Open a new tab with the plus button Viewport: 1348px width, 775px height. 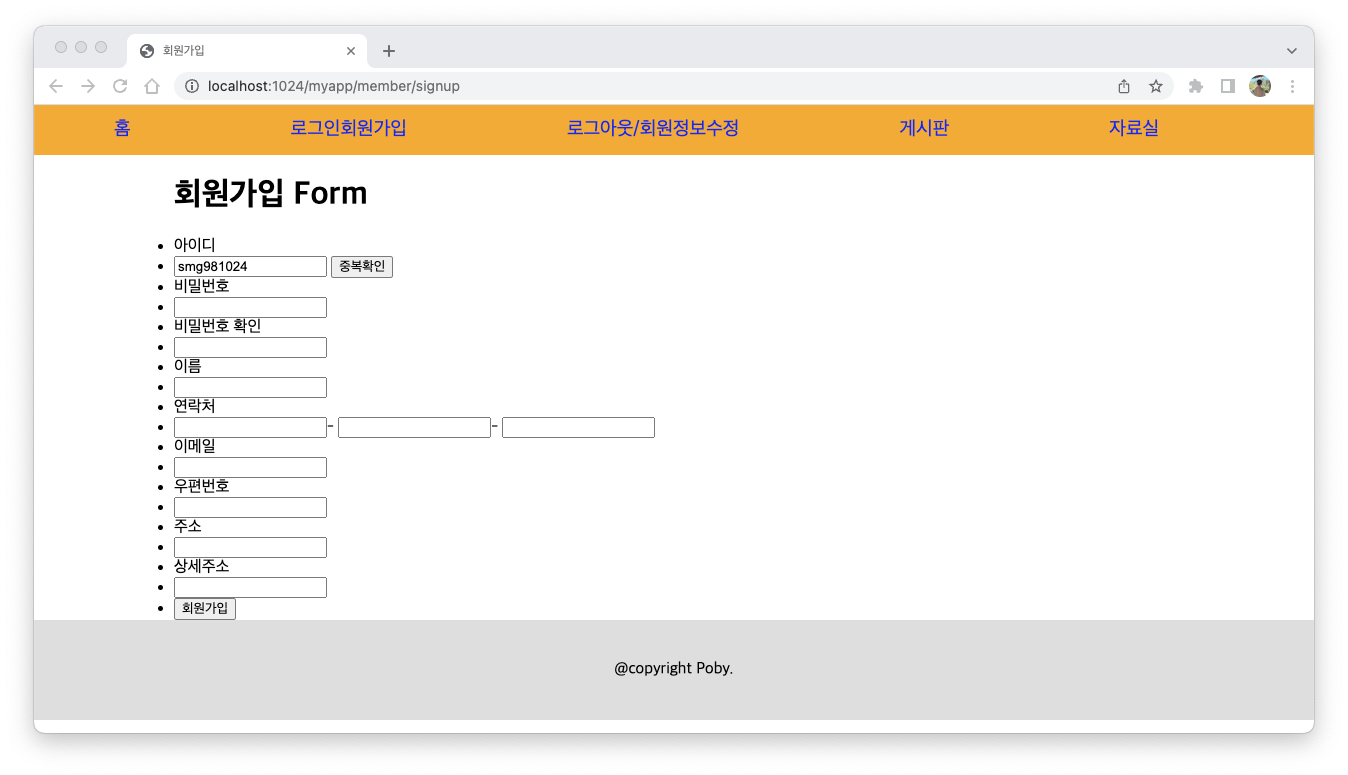click(389, 51)
